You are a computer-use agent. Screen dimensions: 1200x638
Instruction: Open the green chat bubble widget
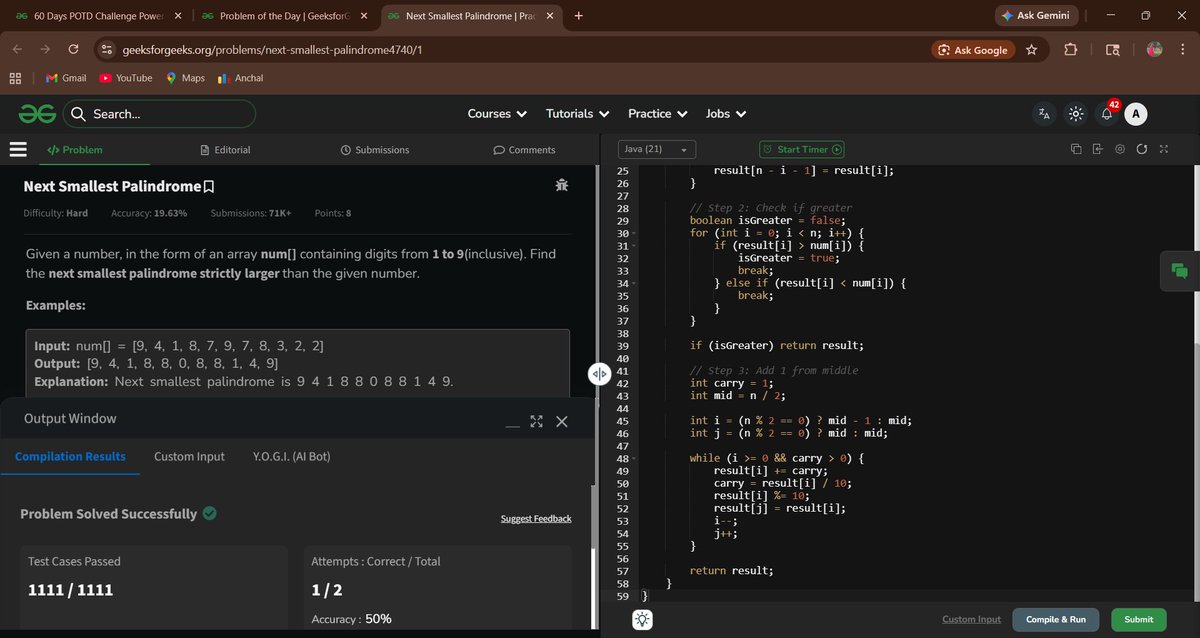[x=1179, y=270]
